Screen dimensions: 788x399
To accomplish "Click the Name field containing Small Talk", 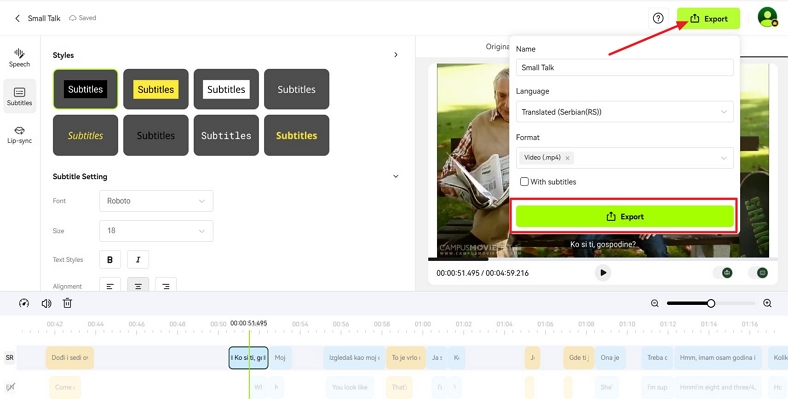I will click(625, 67).
